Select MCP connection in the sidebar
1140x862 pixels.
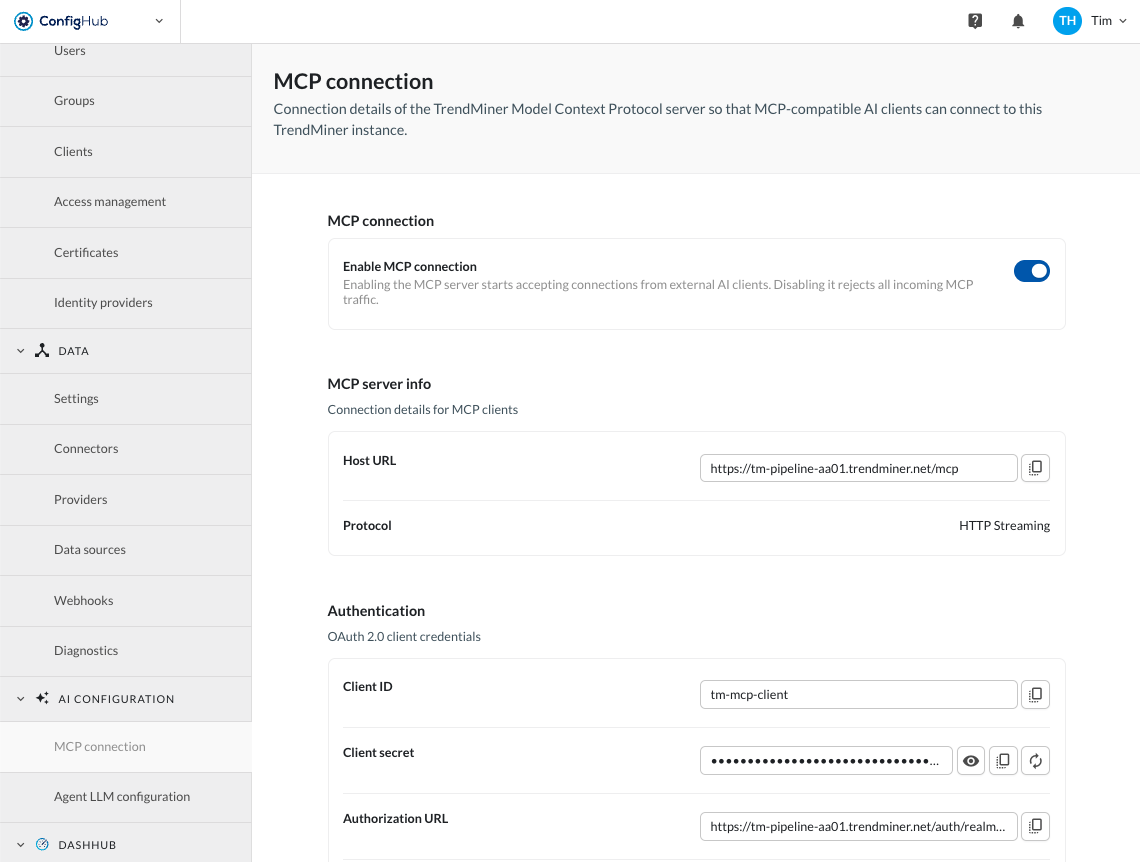[x=126, y=747]
